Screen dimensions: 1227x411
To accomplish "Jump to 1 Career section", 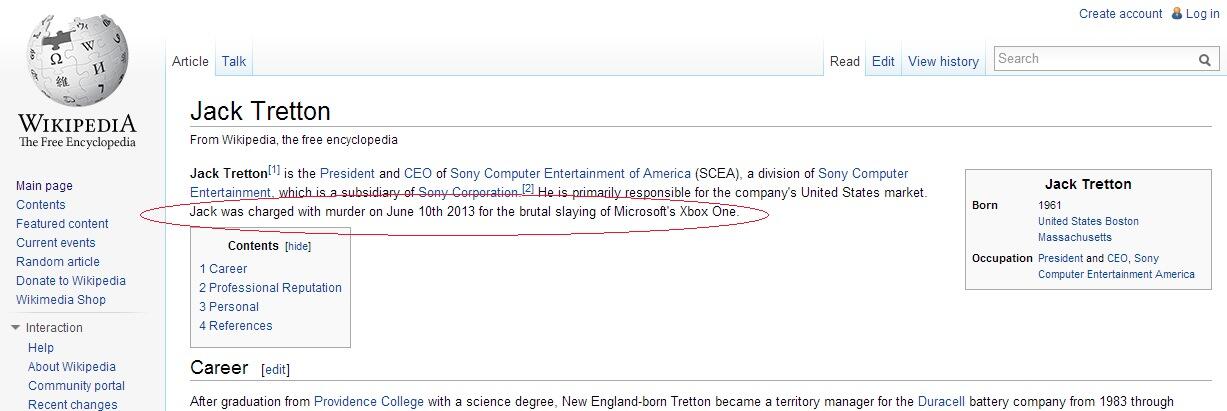I will 223,269.
